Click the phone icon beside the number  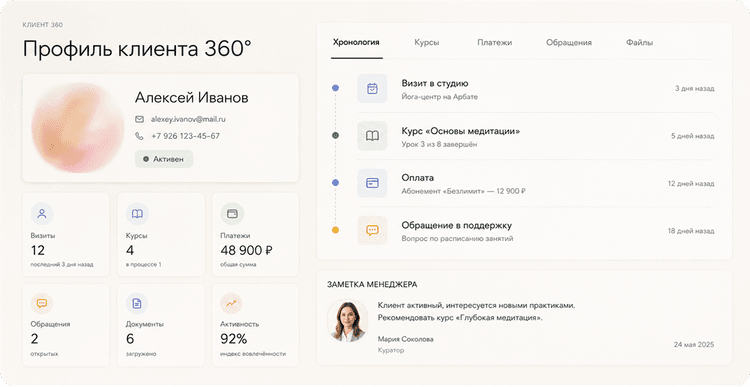139,136
